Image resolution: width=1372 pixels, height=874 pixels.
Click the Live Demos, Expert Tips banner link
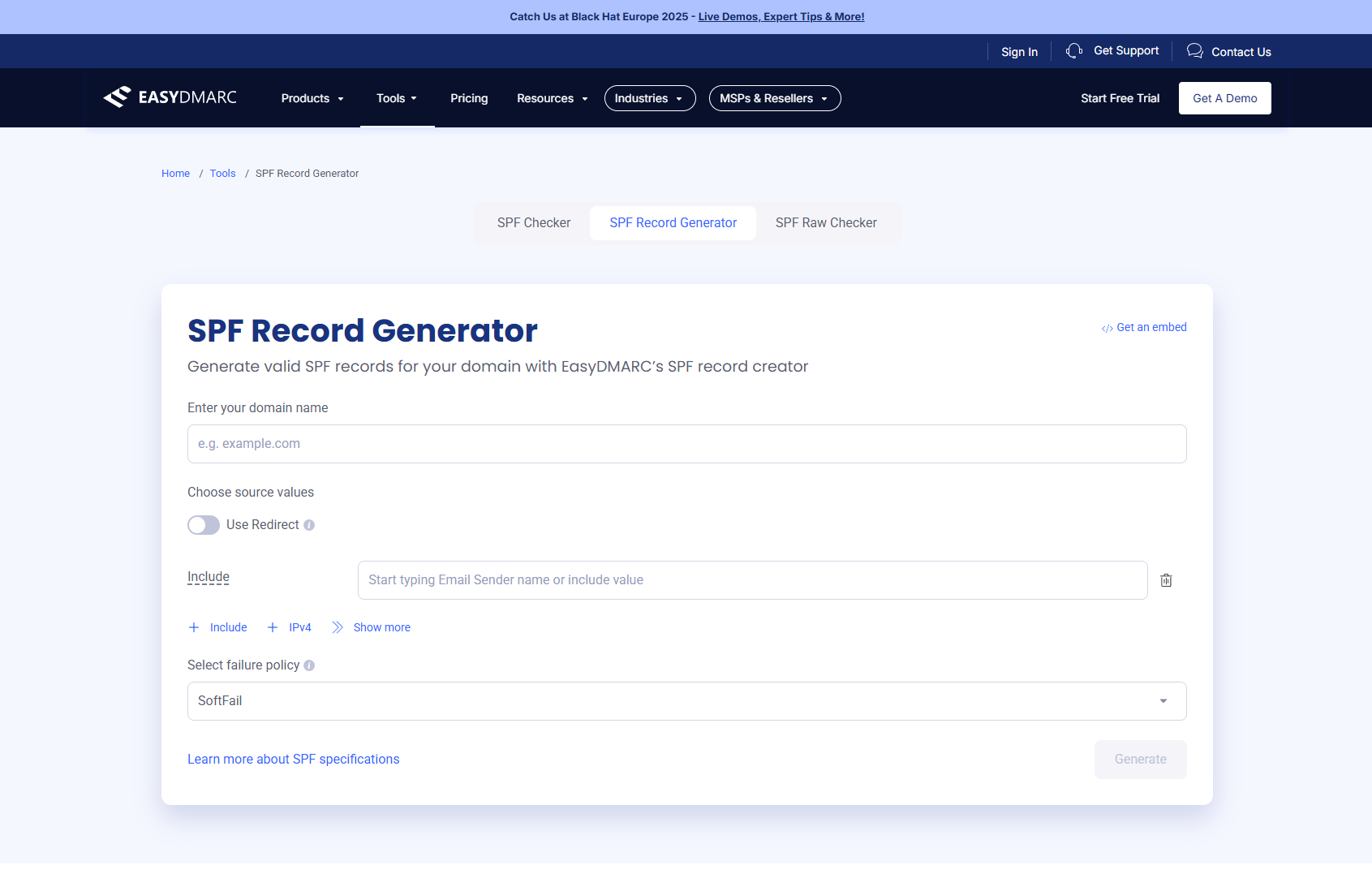781,16
